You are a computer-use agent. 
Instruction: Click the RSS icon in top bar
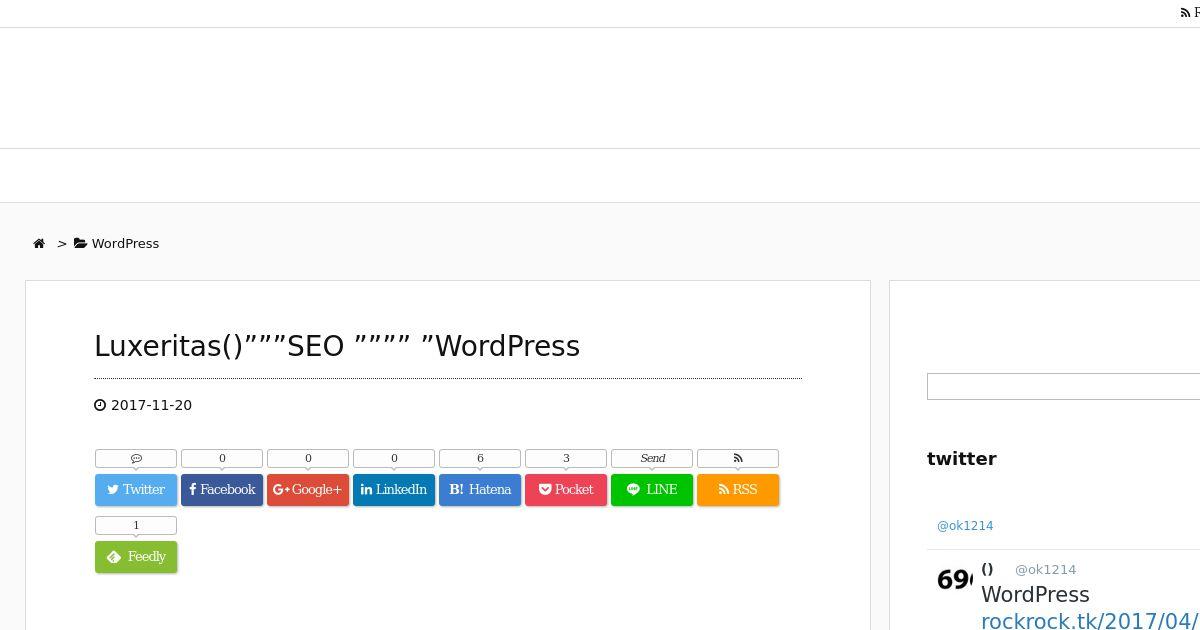click(1186, 13)
